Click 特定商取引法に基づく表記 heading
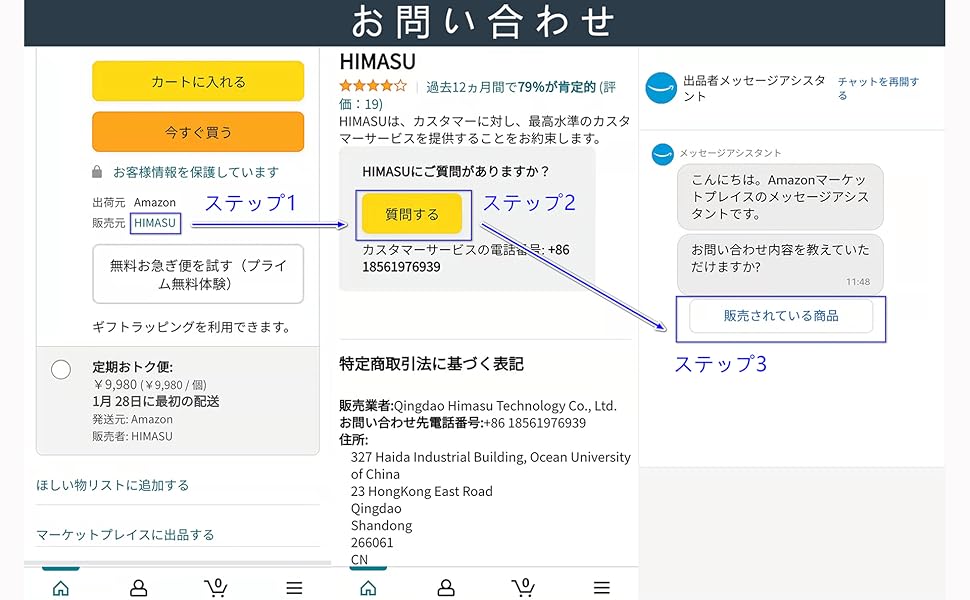970x600 pixels. click(x=431, y=364)
